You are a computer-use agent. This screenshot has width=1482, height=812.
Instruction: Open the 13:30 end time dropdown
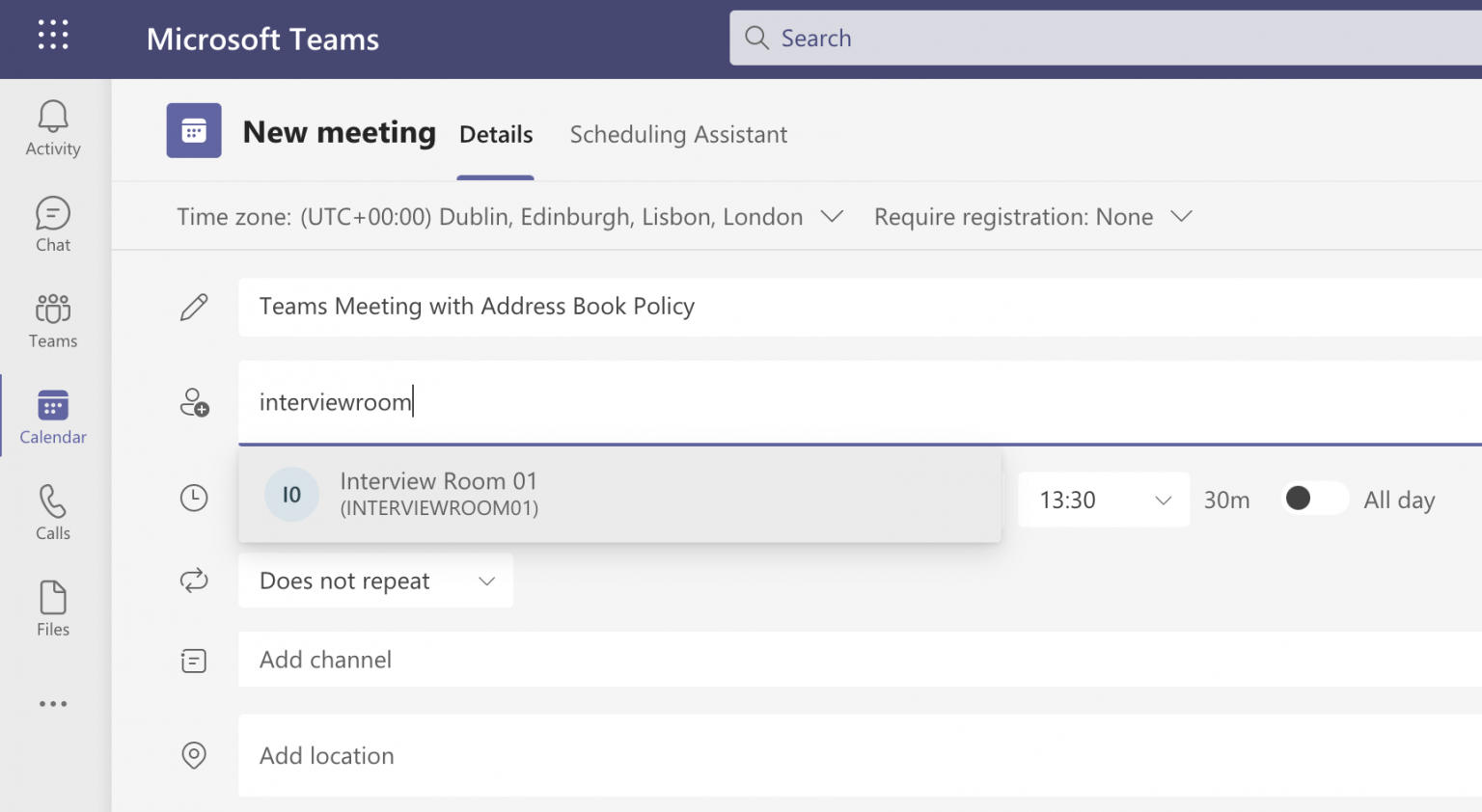pos(1103,500)
